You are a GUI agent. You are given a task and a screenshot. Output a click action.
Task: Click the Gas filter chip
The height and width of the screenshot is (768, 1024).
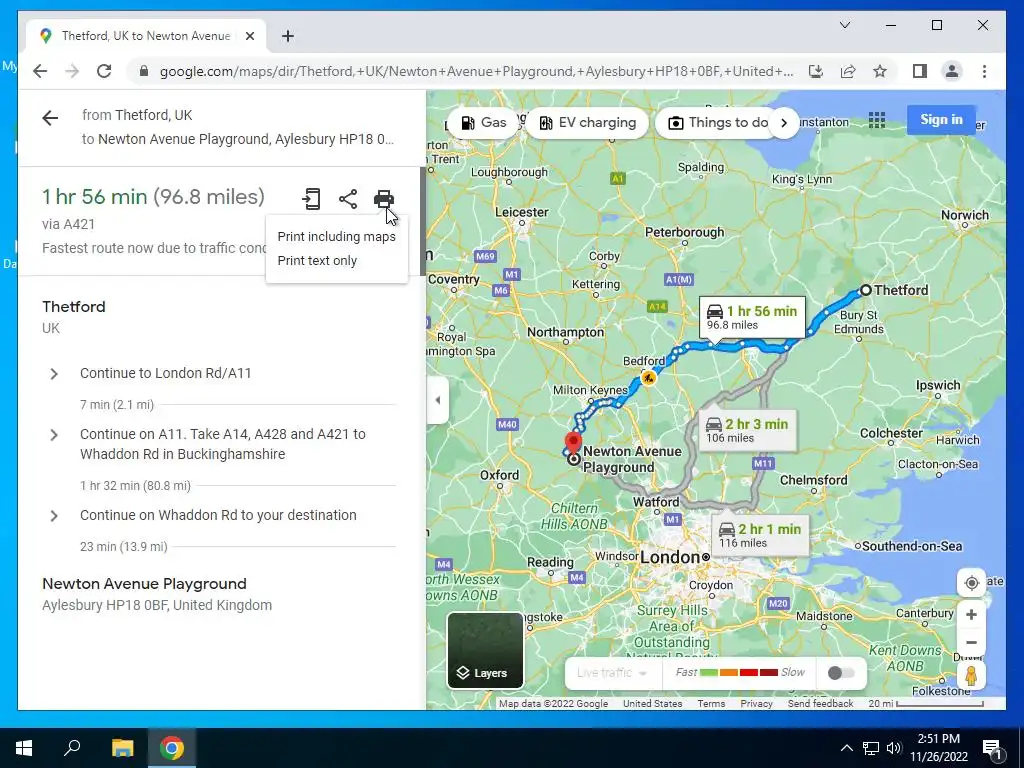[483, 123]
